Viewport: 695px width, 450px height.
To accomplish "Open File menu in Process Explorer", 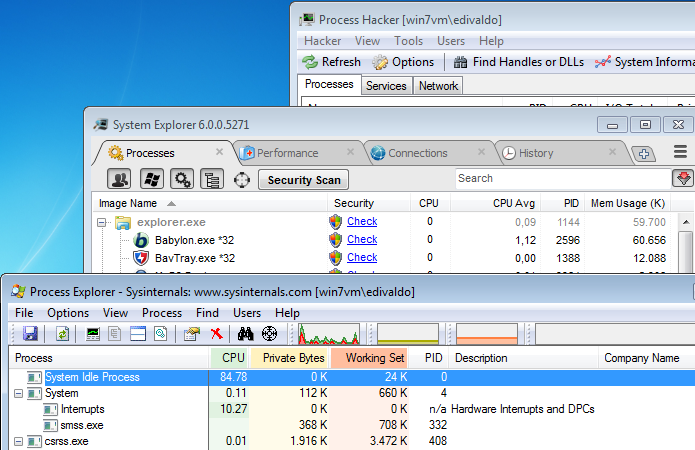I will pos(24,313).
